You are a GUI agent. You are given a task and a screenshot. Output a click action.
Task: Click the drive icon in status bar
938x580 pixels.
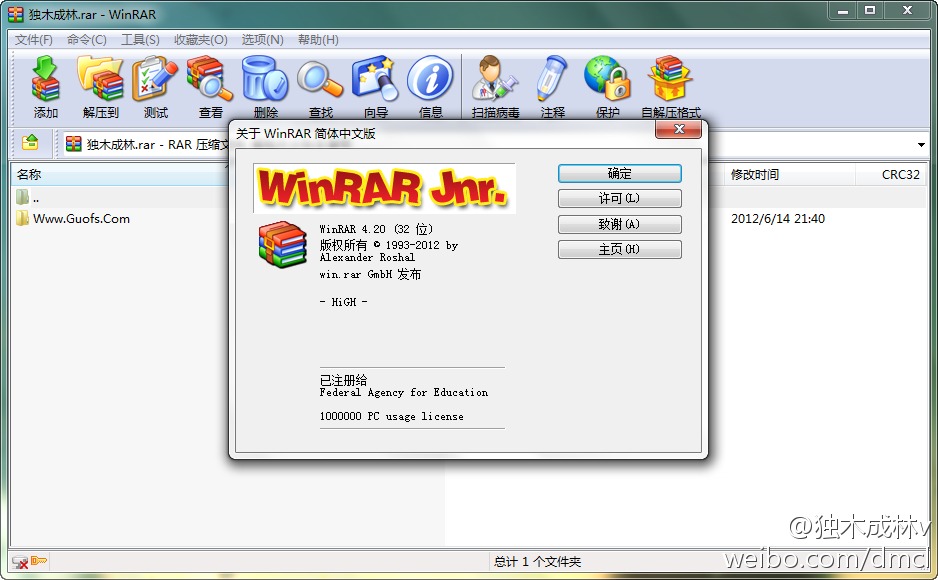click(x=20, y=561)
